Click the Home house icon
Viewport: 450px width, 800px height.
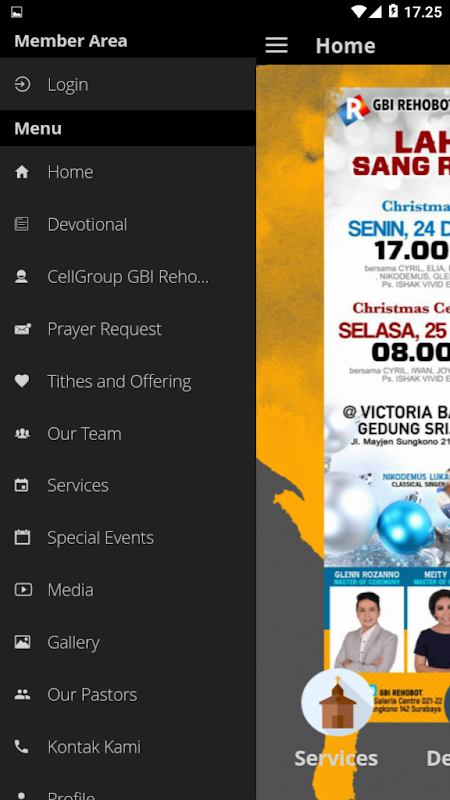(x=22, y=172)
